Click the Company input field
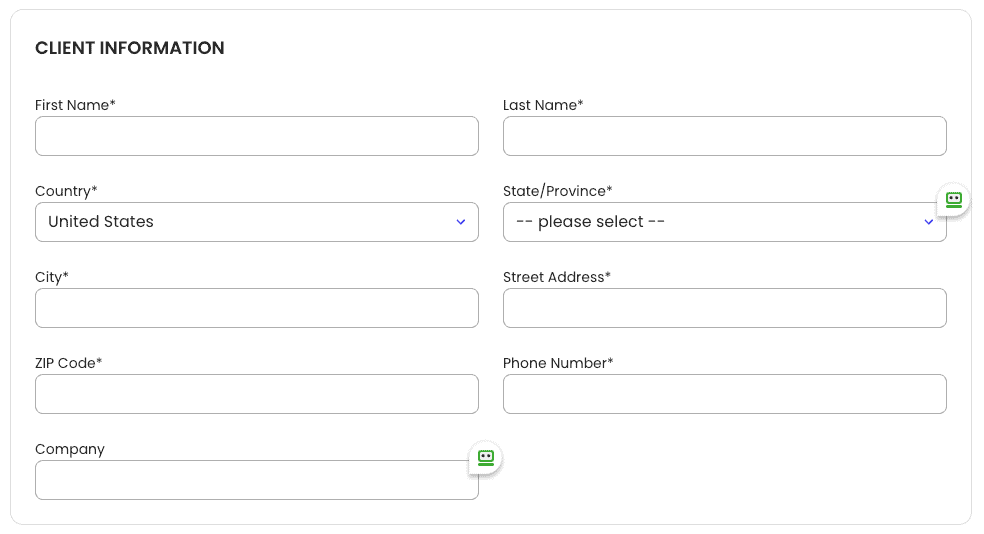The image size is (984, 534). tap(257, 480)
